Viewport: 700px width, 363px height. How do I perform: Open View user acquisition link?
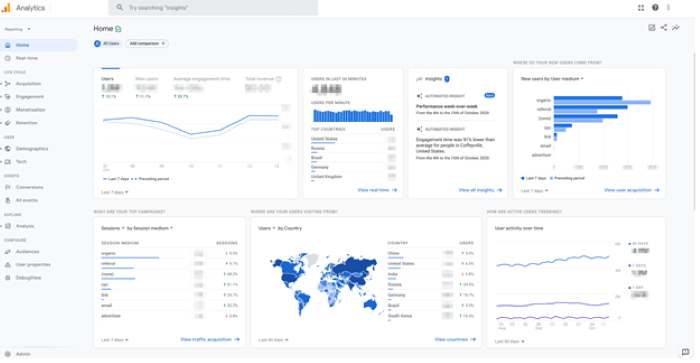coord(632,190)
